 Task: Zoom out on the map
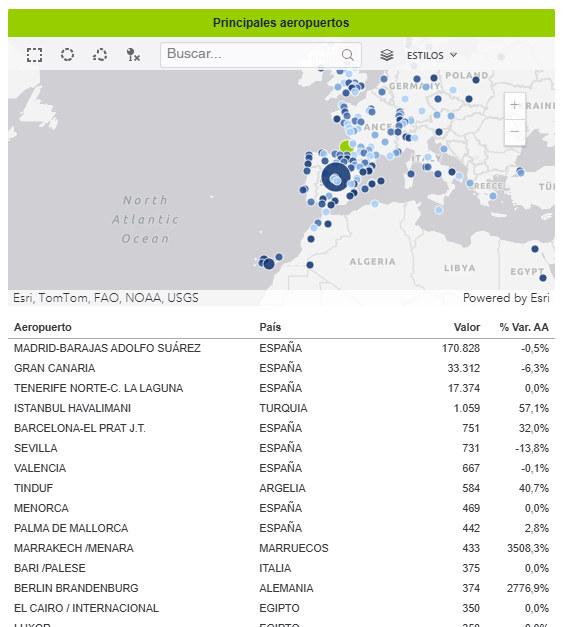coord(515,132)
